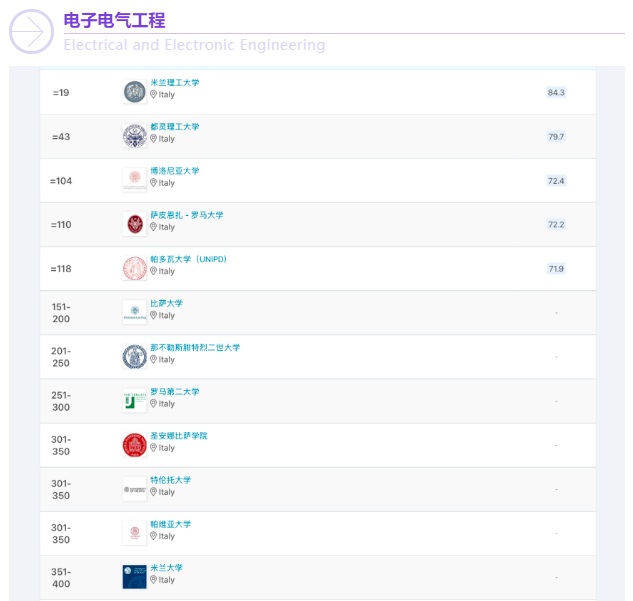Viewport: 633px width, 601px height.
Task: Click the 米兰大学 dark blue logo
Action: click(134, 577)
